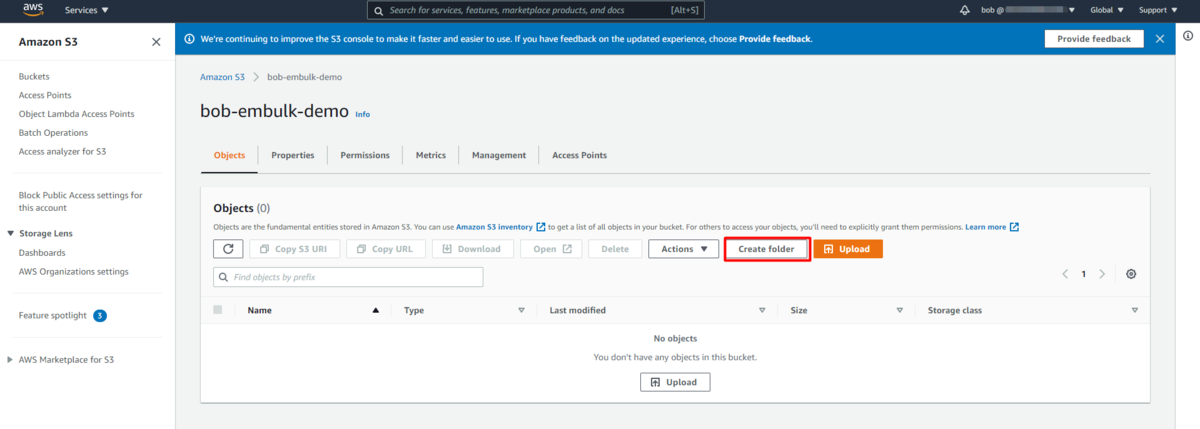The height and width of the screenshot is (429, 1200).
Task: Open Access Points in sidebar
Action: pos(45,95)
